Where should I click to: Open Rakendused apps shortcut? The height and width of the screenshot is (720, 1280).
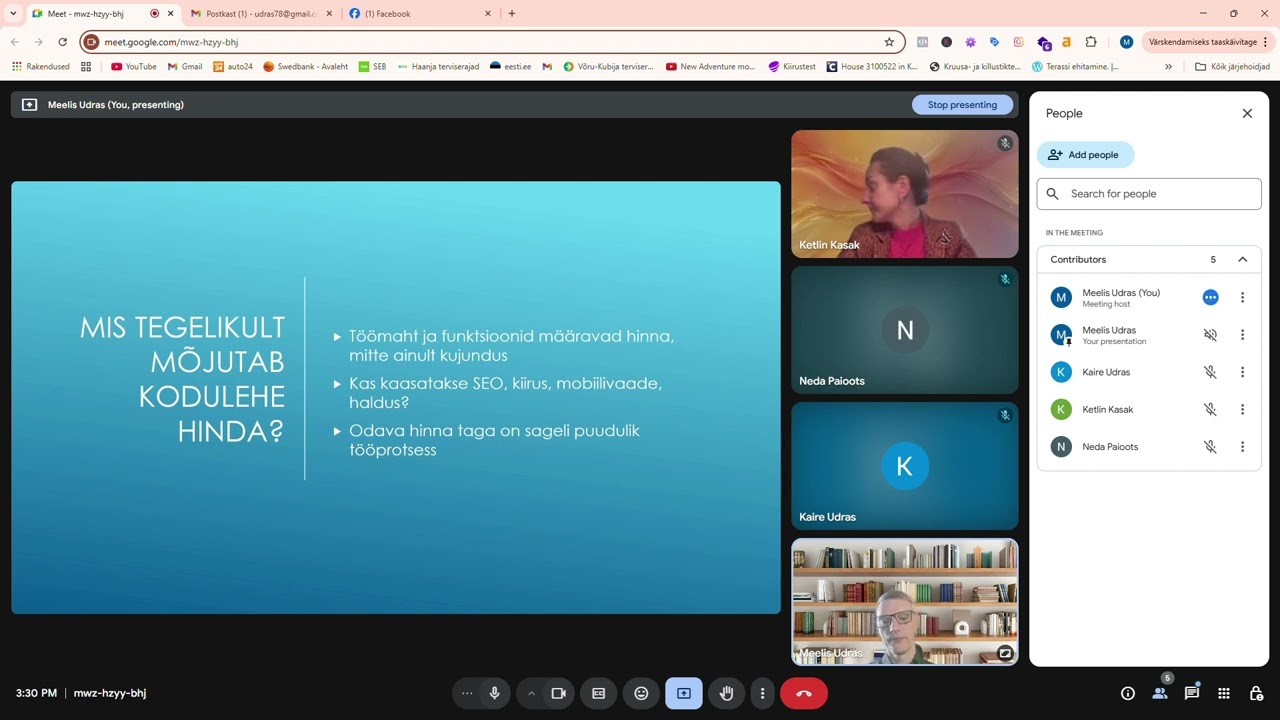pyautogui.click(x=41, y=67)
